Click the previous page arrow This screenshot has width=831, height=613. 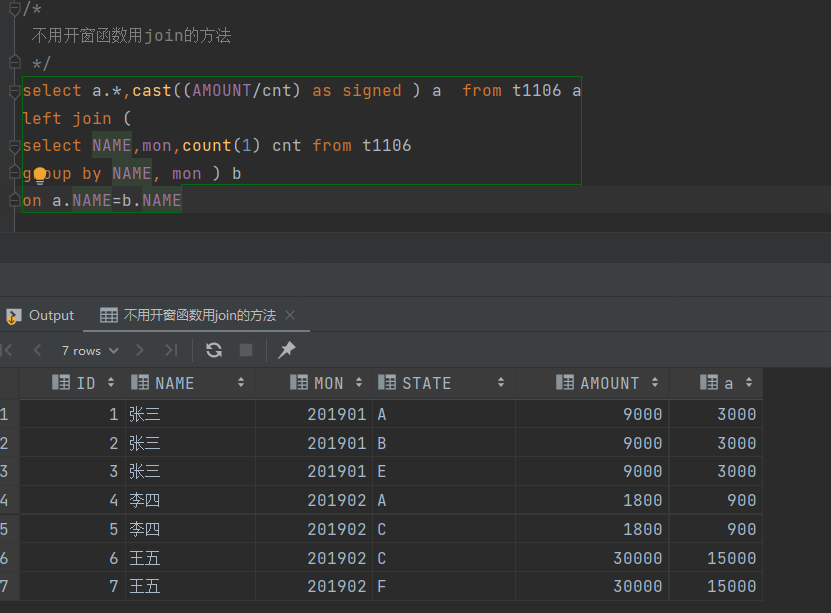click(37, 350)
